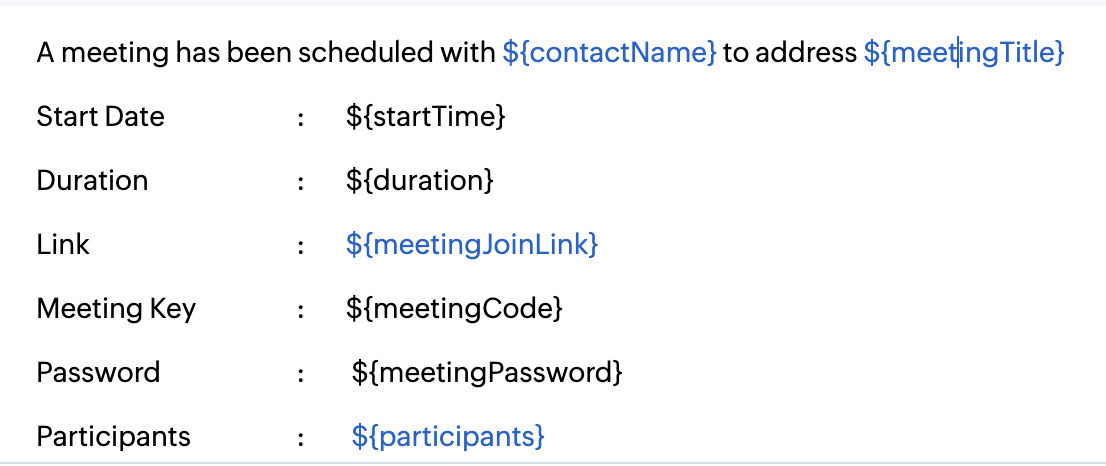The height and width of the screenshot is (466, 1106).
Task: Select the ${meetingJoinLink} placeholder
Action: pyautogui.click(x=472, y=245)
